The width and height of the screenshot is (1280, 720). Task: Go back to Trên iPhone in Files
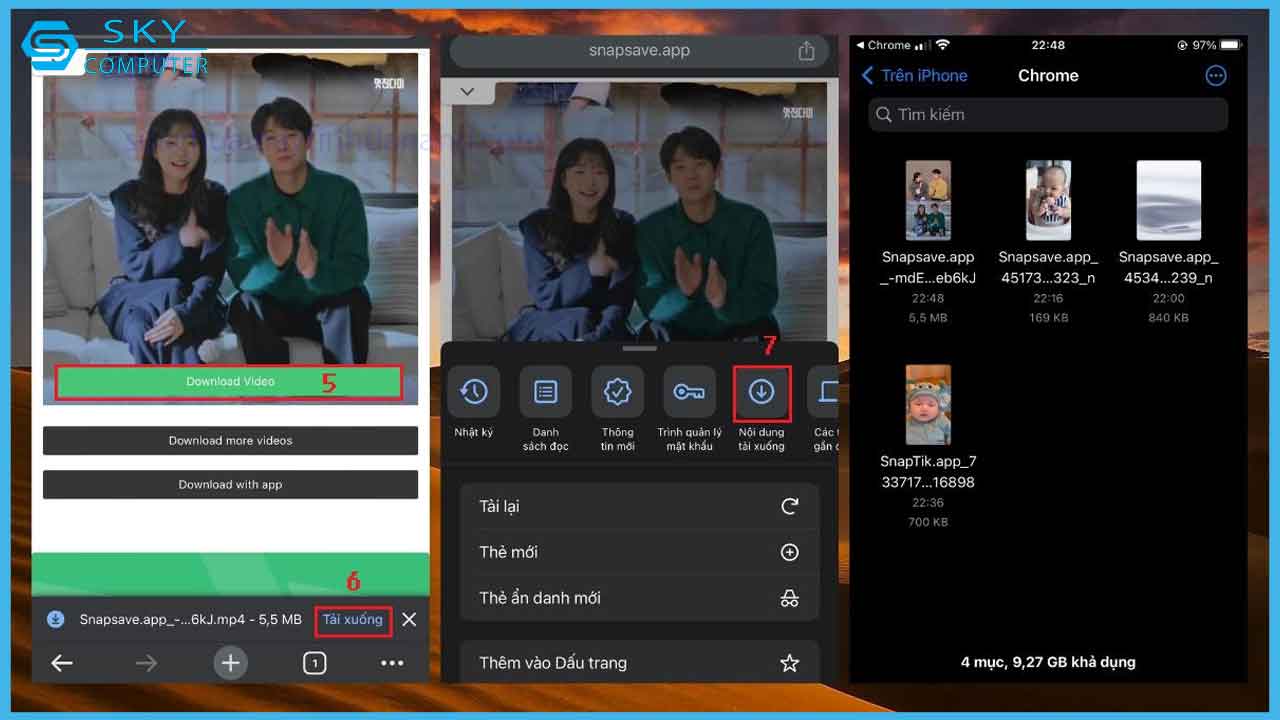click(x=914, y=75)
